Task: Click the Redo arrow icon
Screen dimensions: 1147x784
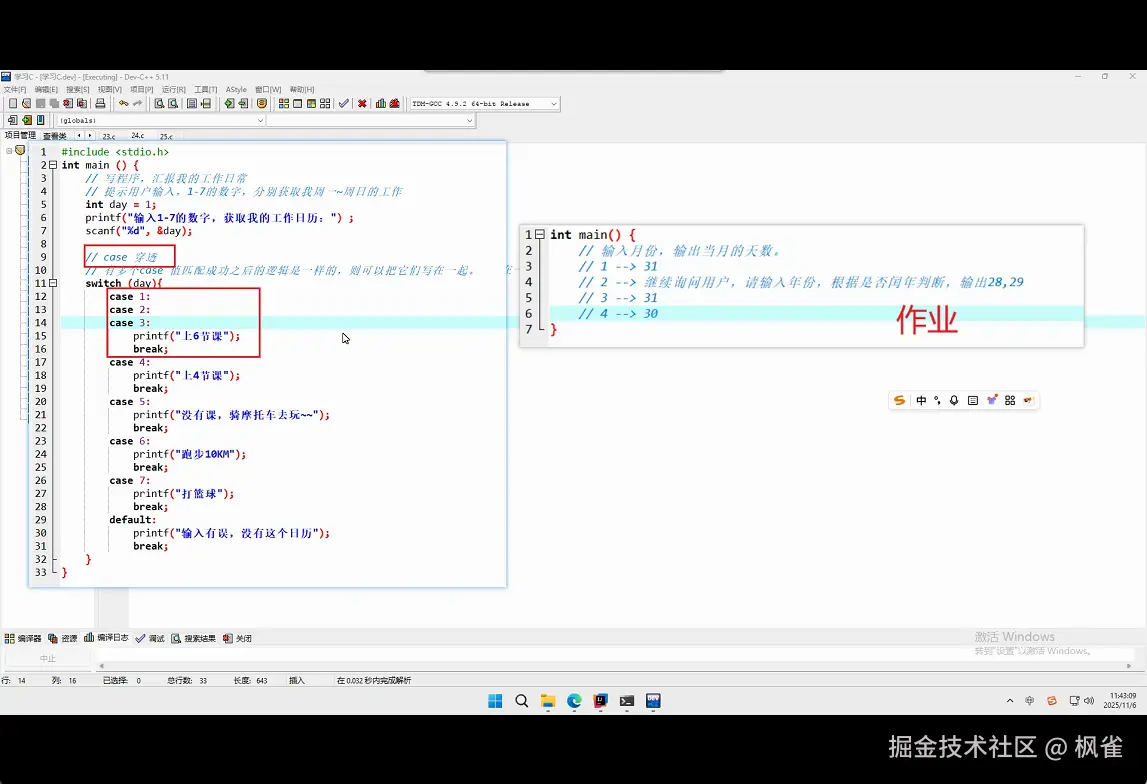Action: 138,103
